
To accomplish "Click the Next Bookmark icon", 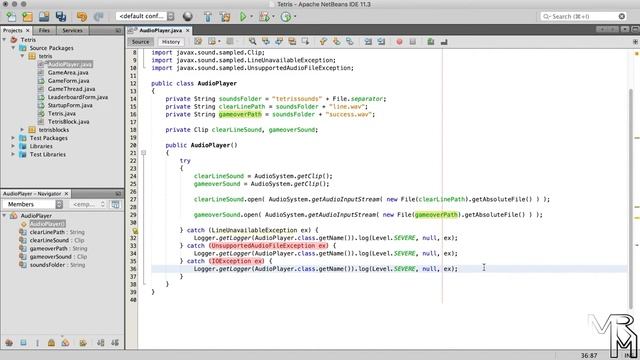I will [x=337, y=41].
